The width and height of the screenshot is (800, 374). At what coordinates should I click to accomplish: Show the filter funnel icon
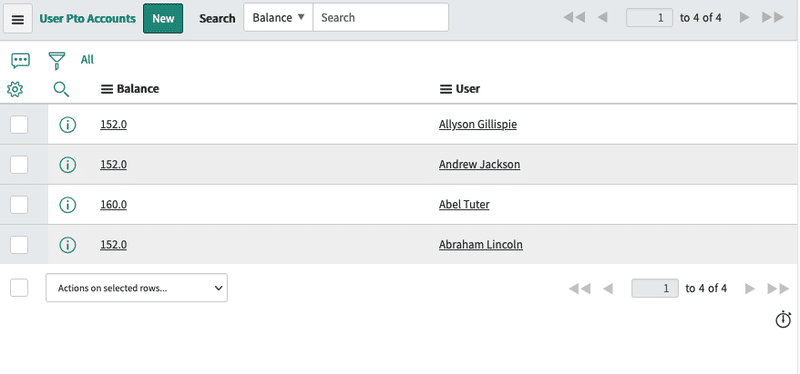tap(57, 61)
